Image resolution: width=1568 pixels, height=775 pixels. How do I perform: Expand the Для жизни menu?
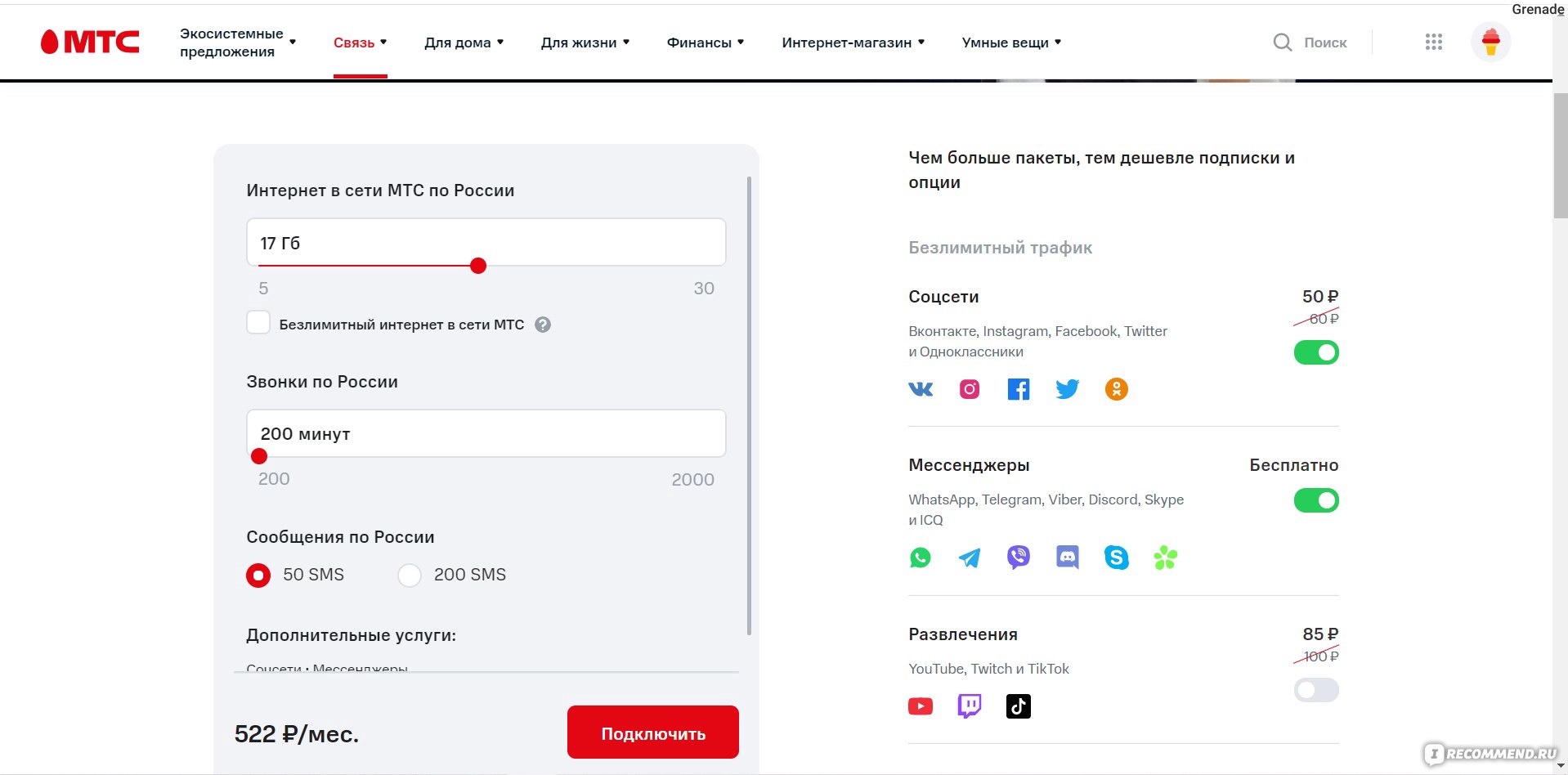pyautogui.click(x=585, y=43)
